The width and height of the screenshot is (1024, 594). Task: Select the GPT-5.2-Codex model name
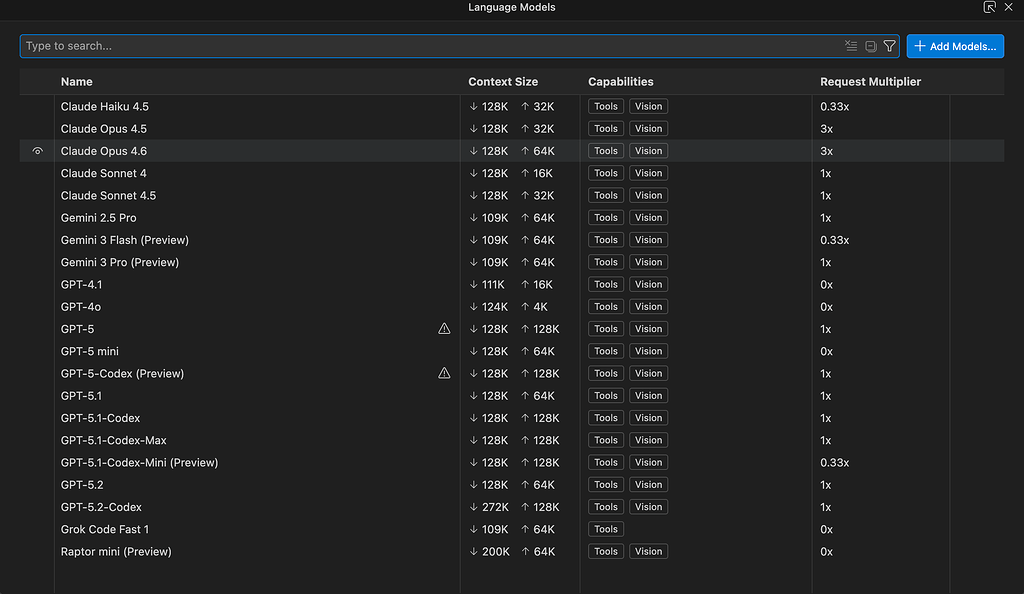(x=101, y=507)
